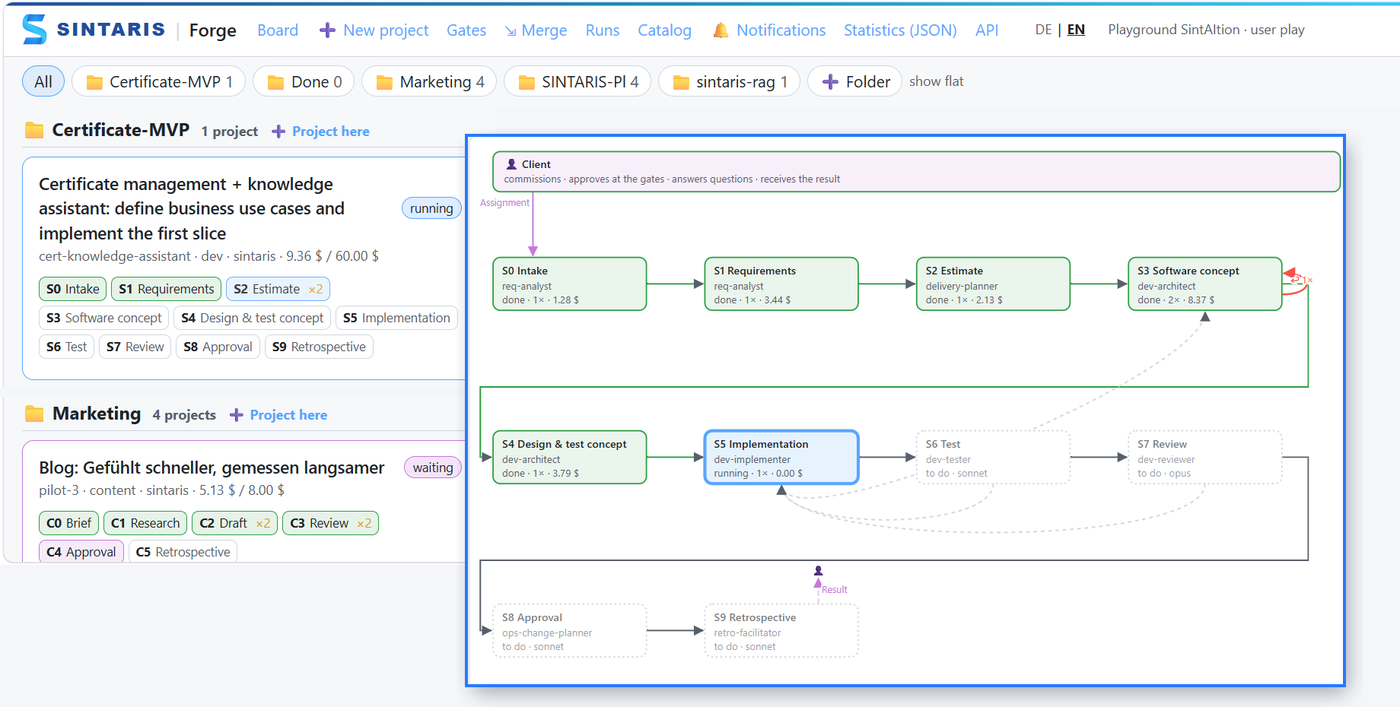Screen dimensions: 1400x707
Task: Click the Marketing section folder icon
Action: (34, 414)
